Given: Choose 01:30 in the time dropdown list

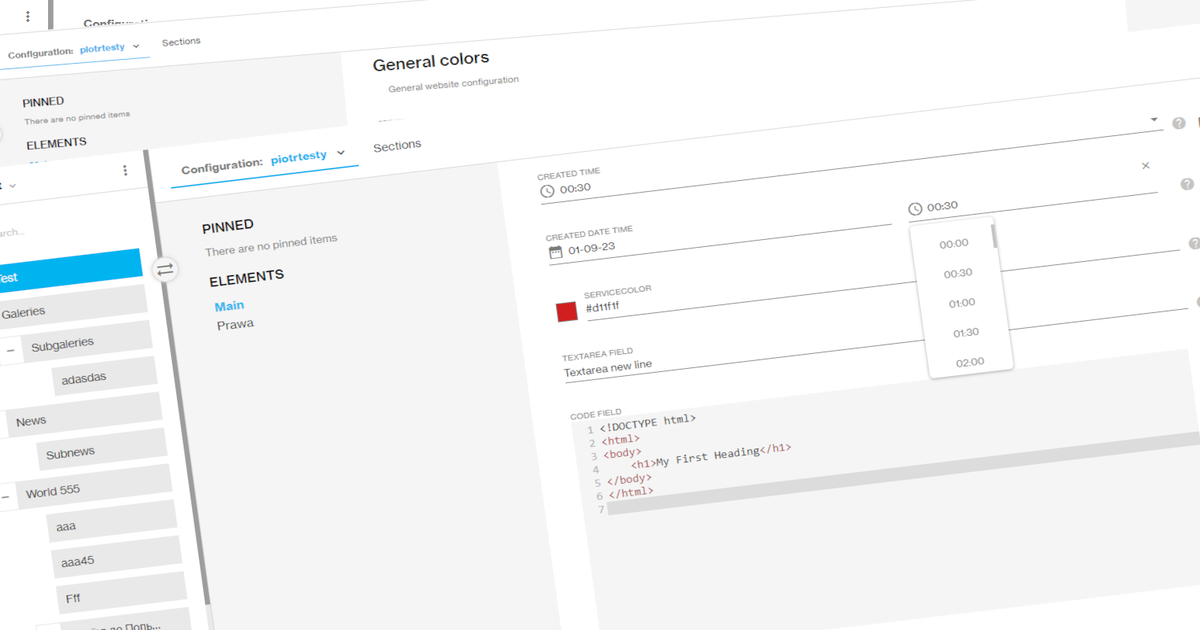Looking at the screenshot, I should tap(966, 332).
